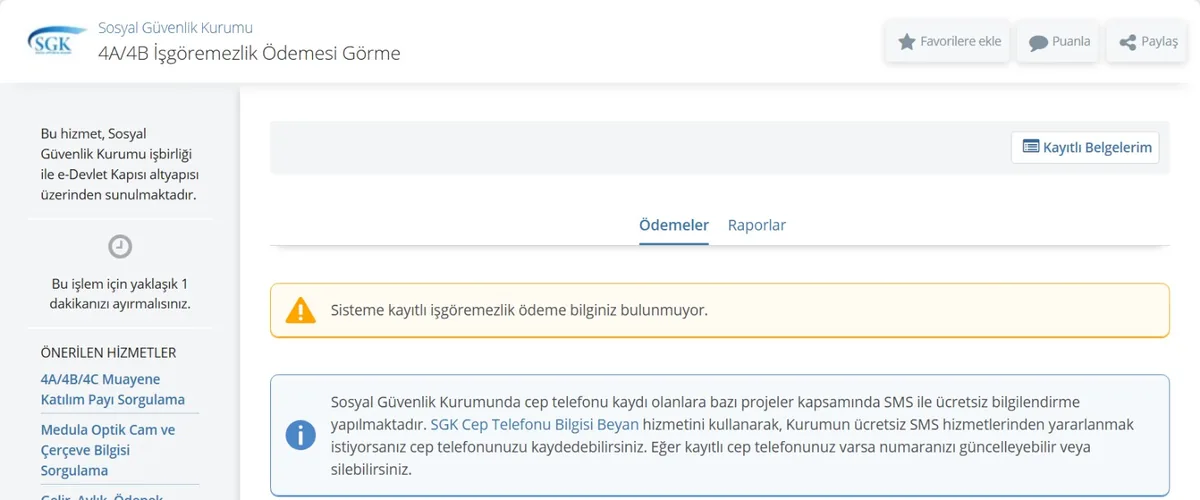The image size is (1200, 500).
Task: Click the document icon in Kayıtlı Belgelerim
Action: [1030, 147]
